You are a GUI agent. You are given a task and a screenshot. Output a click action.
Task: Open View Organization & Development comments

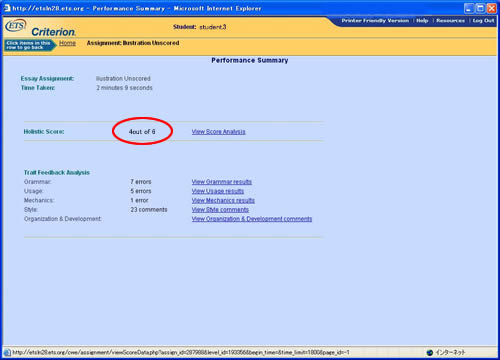click(252, 219)
